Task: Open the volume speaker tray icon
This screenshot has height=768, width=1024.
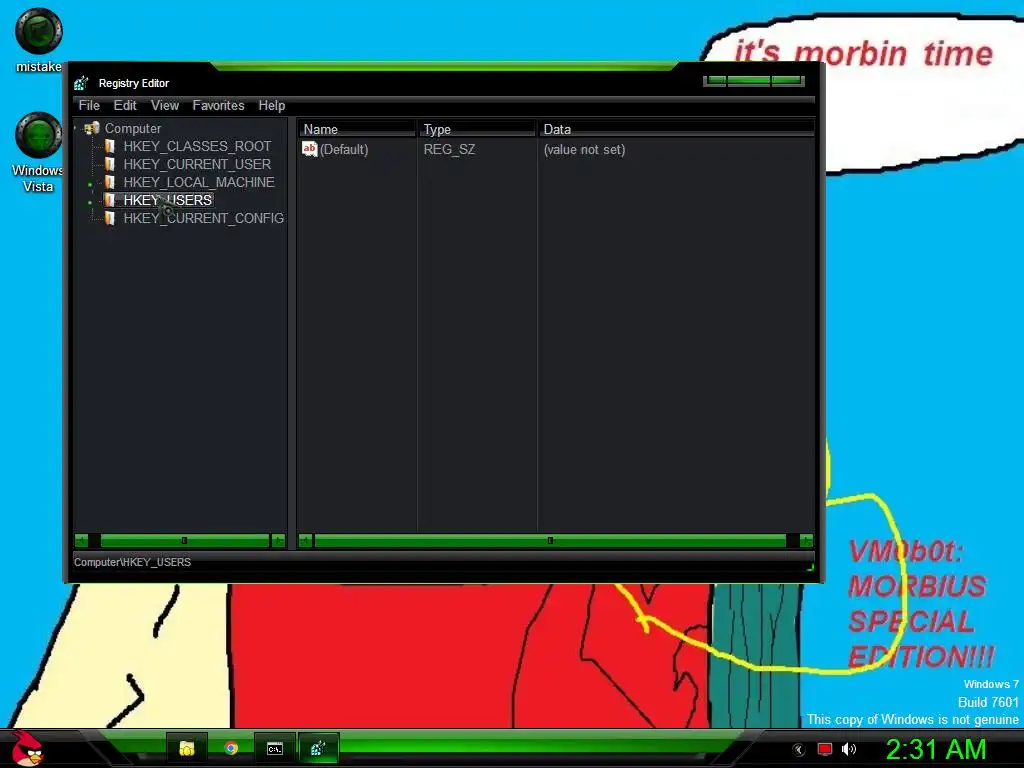Action: point(849,749)
